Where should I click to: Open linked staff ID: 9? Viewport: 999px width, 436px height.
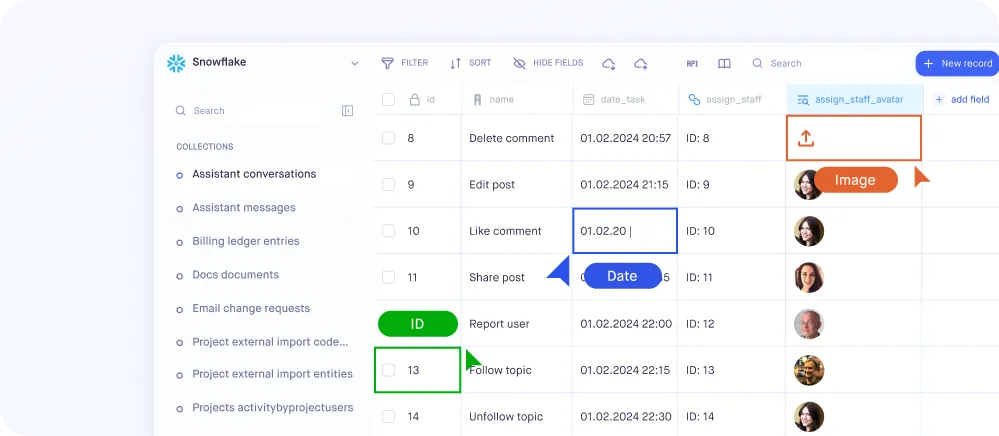click(698, 184)
